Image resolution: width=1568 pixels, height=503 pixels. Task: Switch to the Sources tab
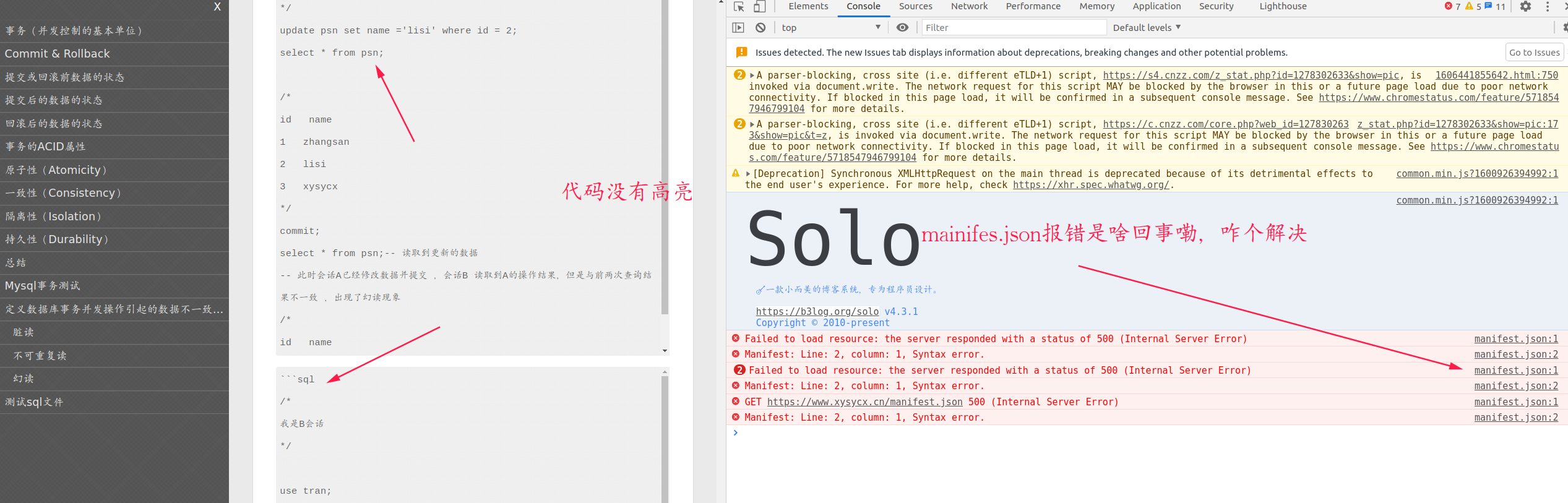point(915,6)
